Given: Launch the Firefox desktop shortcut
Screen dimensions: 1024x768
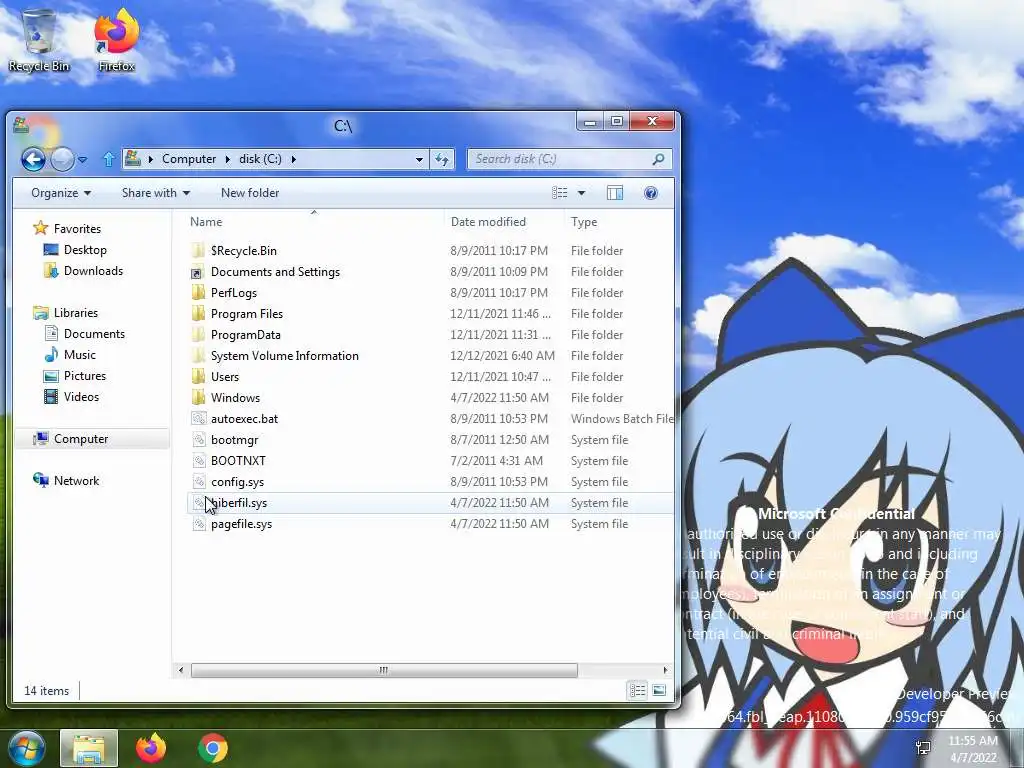Looking at the screenshot, I should click(x=116, y=40).
